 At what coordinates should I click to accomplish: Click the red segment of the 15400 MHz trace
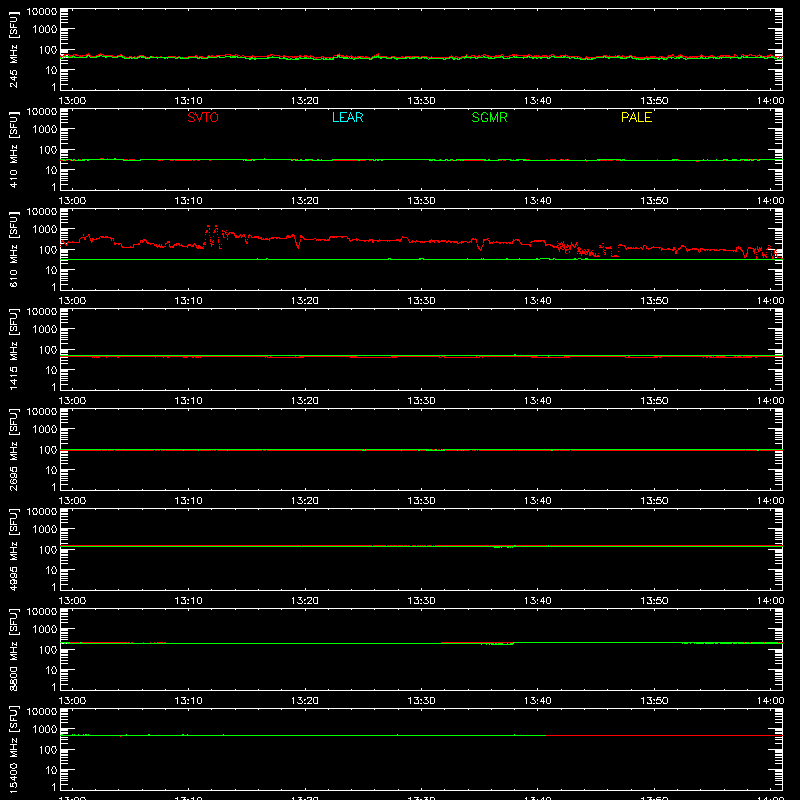click(664, 736)
